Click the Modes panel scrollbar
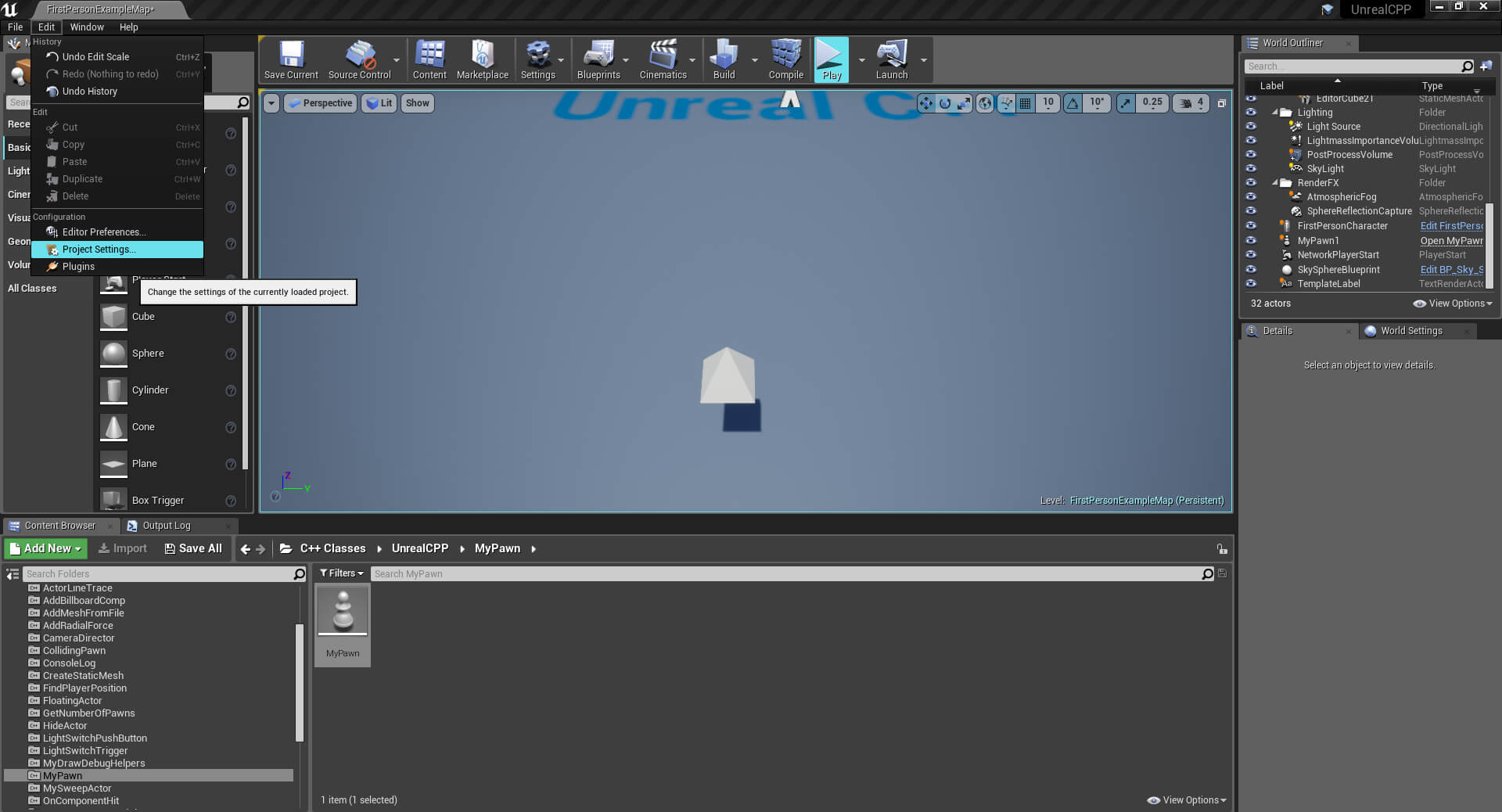 (246, 293)
